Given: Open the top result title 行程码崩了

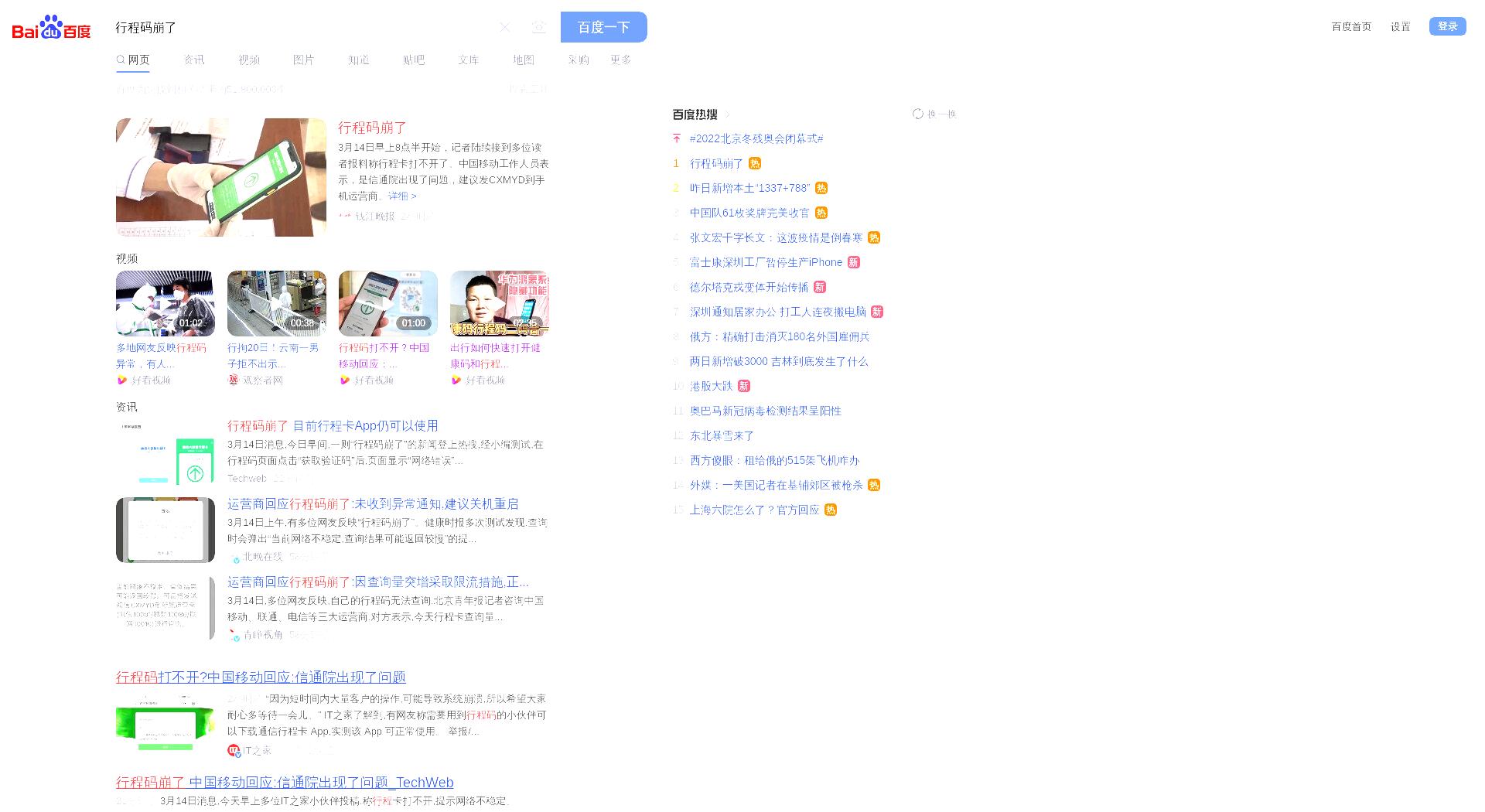Looking at the screenshot, I should [372, 128].
